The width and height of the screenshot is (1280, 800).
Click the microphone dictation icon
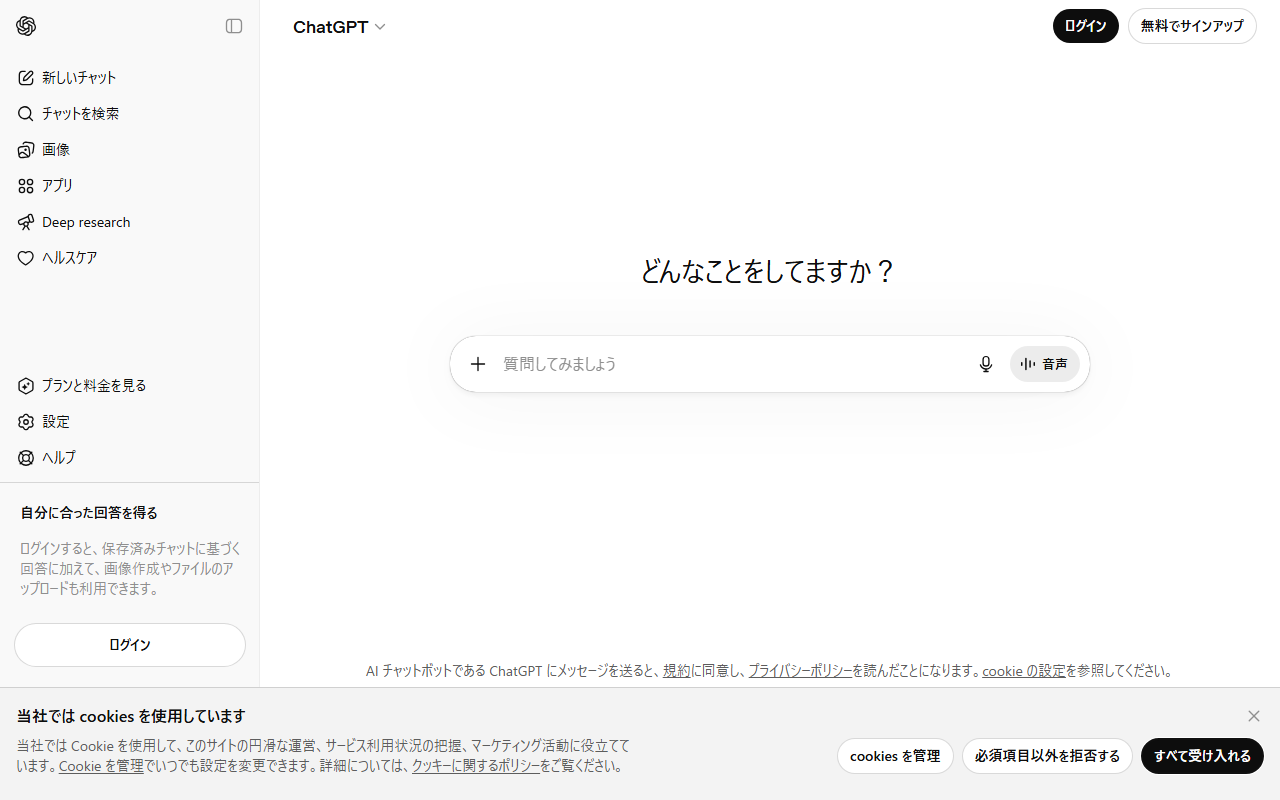(986, 364)
